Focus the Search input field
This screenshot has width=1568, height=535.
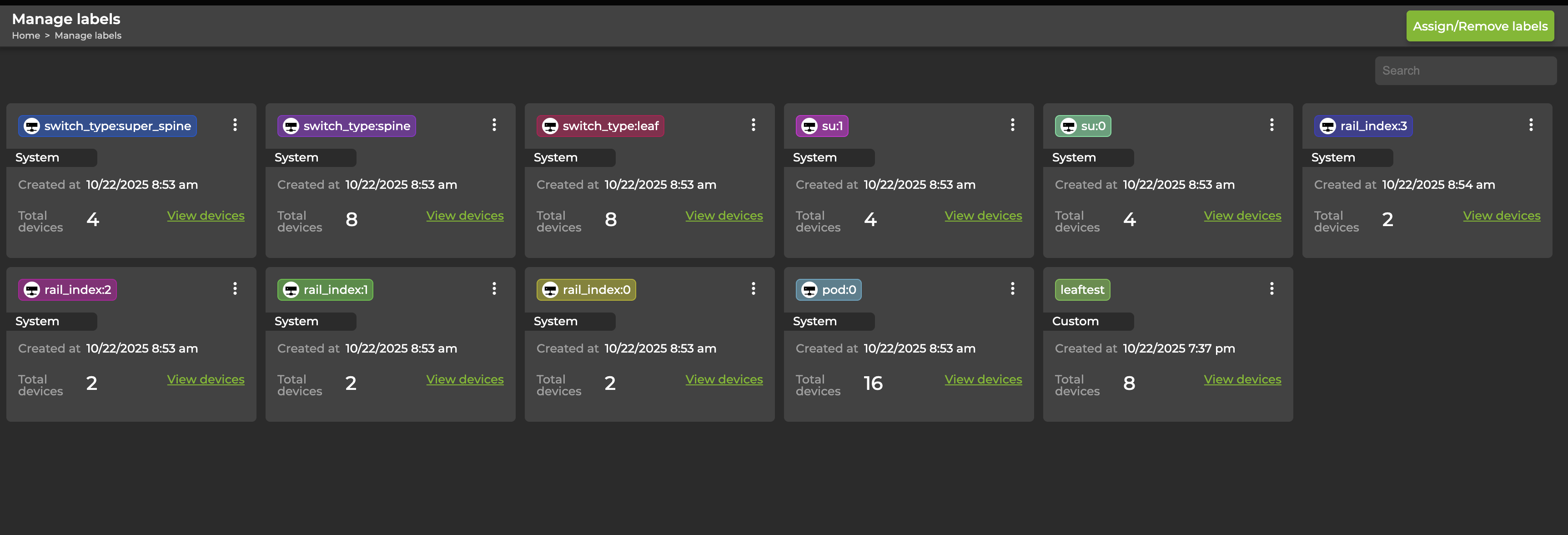(x=1465, y=71)
